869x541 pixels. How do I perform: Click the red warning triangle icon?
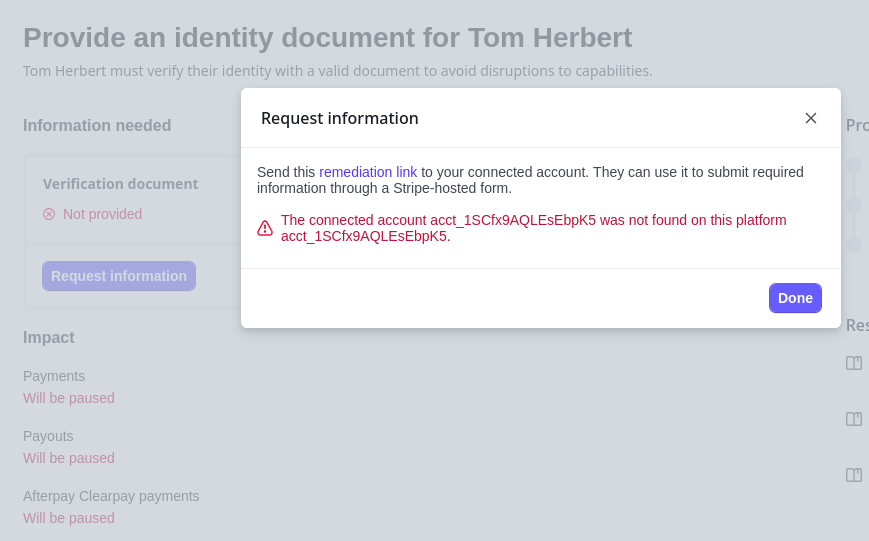265,228
